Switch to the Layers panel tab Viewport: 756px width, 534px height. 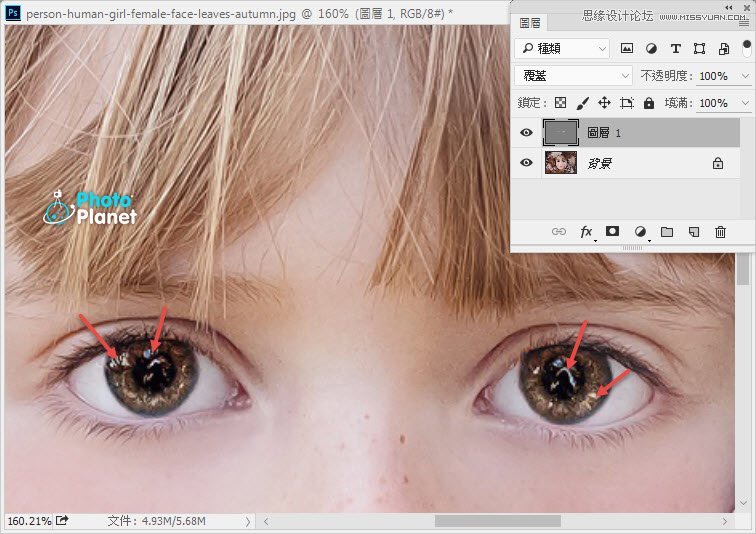[x=529, y=23]
